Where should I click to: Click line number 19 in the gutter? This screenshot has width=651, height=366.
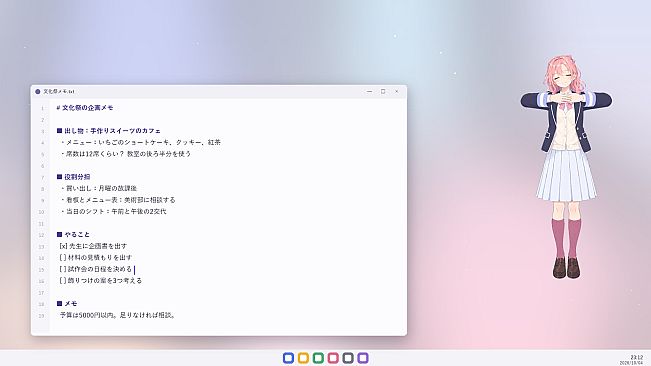pos(41,316)
